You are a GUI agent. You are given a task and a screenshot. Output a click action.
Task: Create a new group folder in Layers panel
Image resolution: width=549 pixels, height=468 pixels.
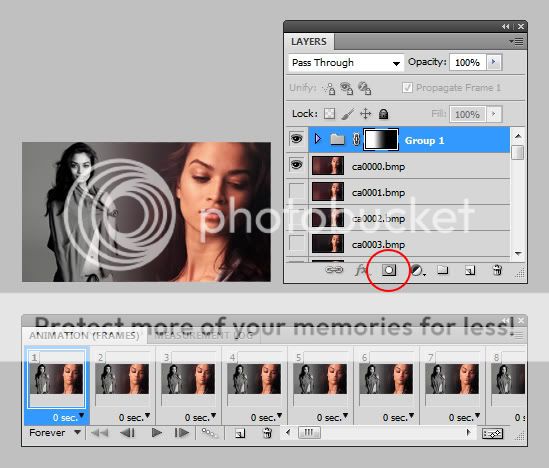click(x=443, y=270)
